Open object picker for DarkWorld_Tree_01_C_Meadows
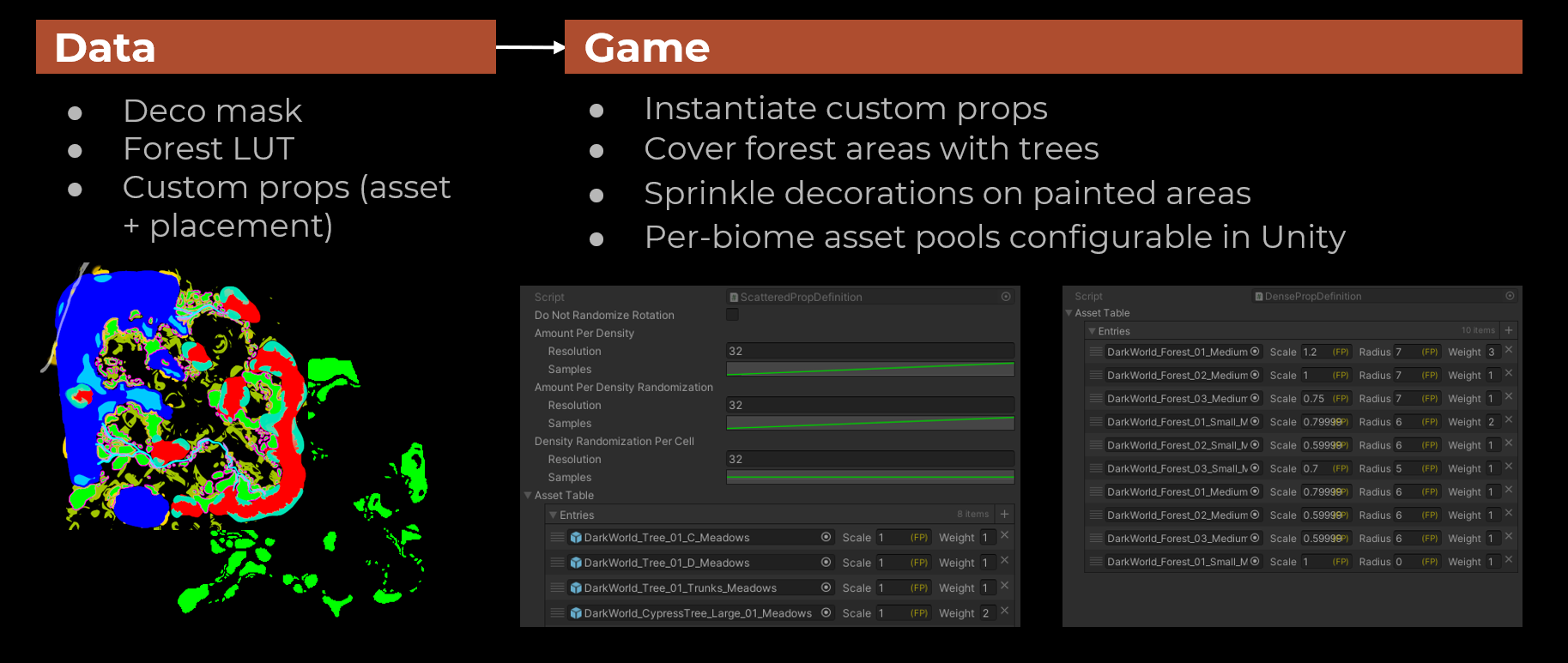This screenshot has height=663, width=1568. coord(826,537)
